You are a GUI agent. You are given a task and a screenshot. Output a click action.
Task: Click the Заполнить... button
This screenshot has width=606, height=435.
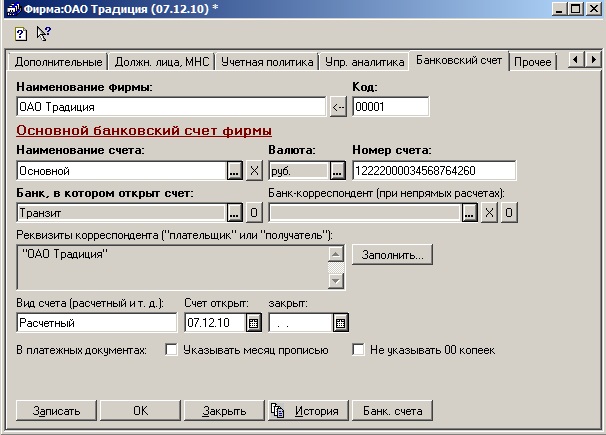point(391,255)
